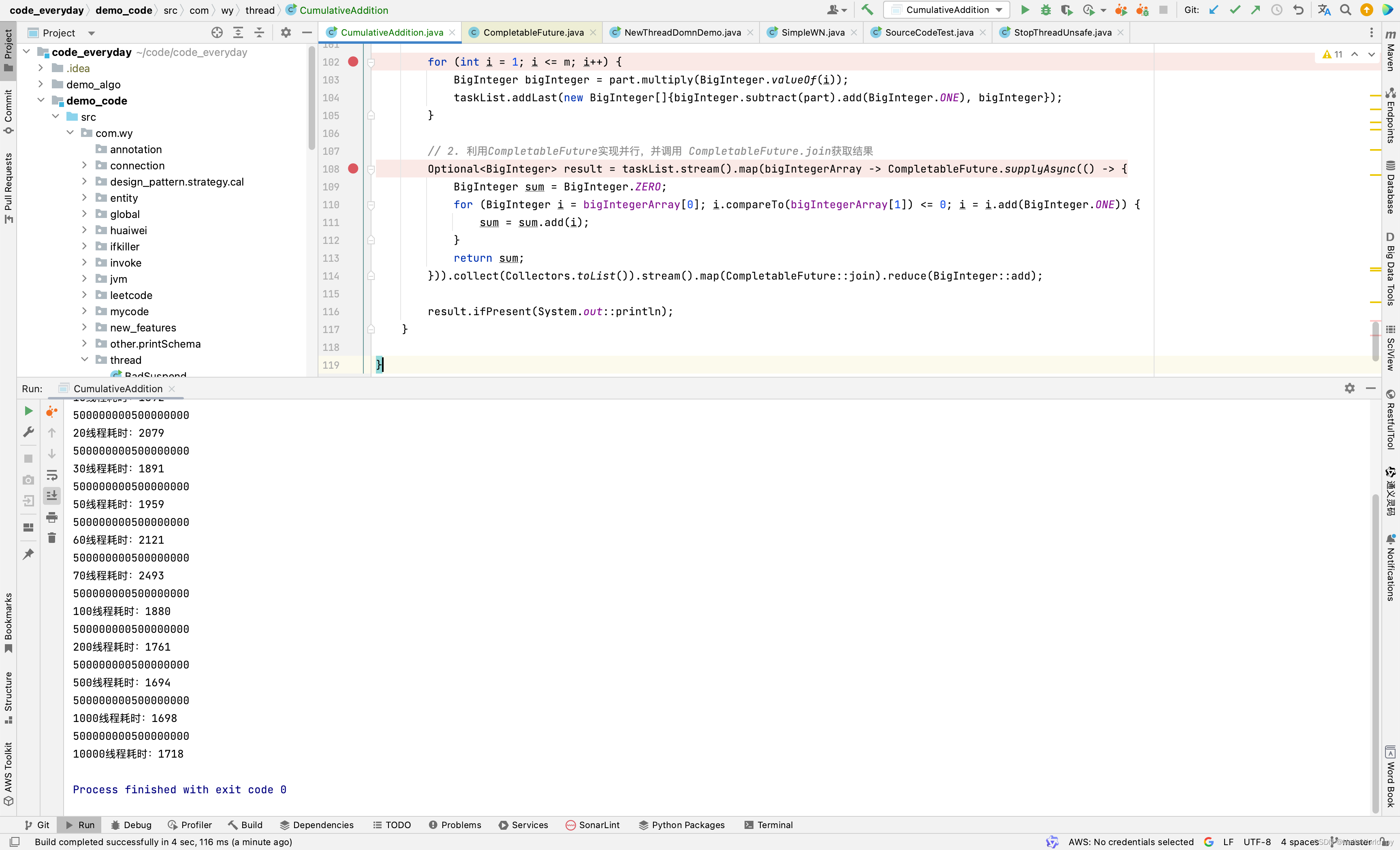Click Git commit checkmark icon

(x=1235, y=10)
